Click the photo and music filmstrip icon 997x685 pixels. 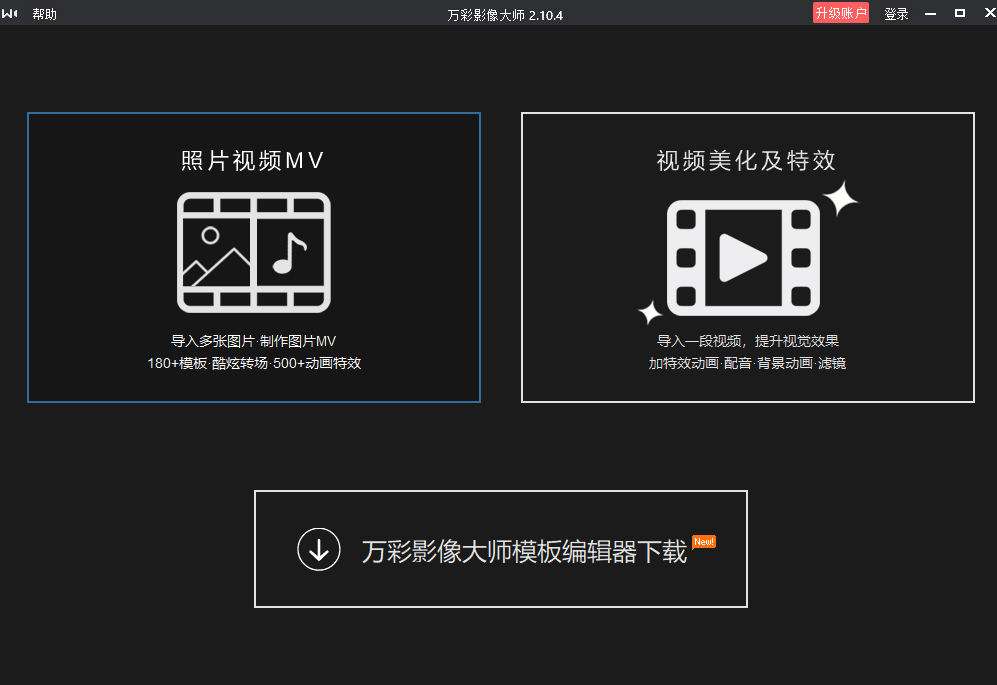click(254, 253)
